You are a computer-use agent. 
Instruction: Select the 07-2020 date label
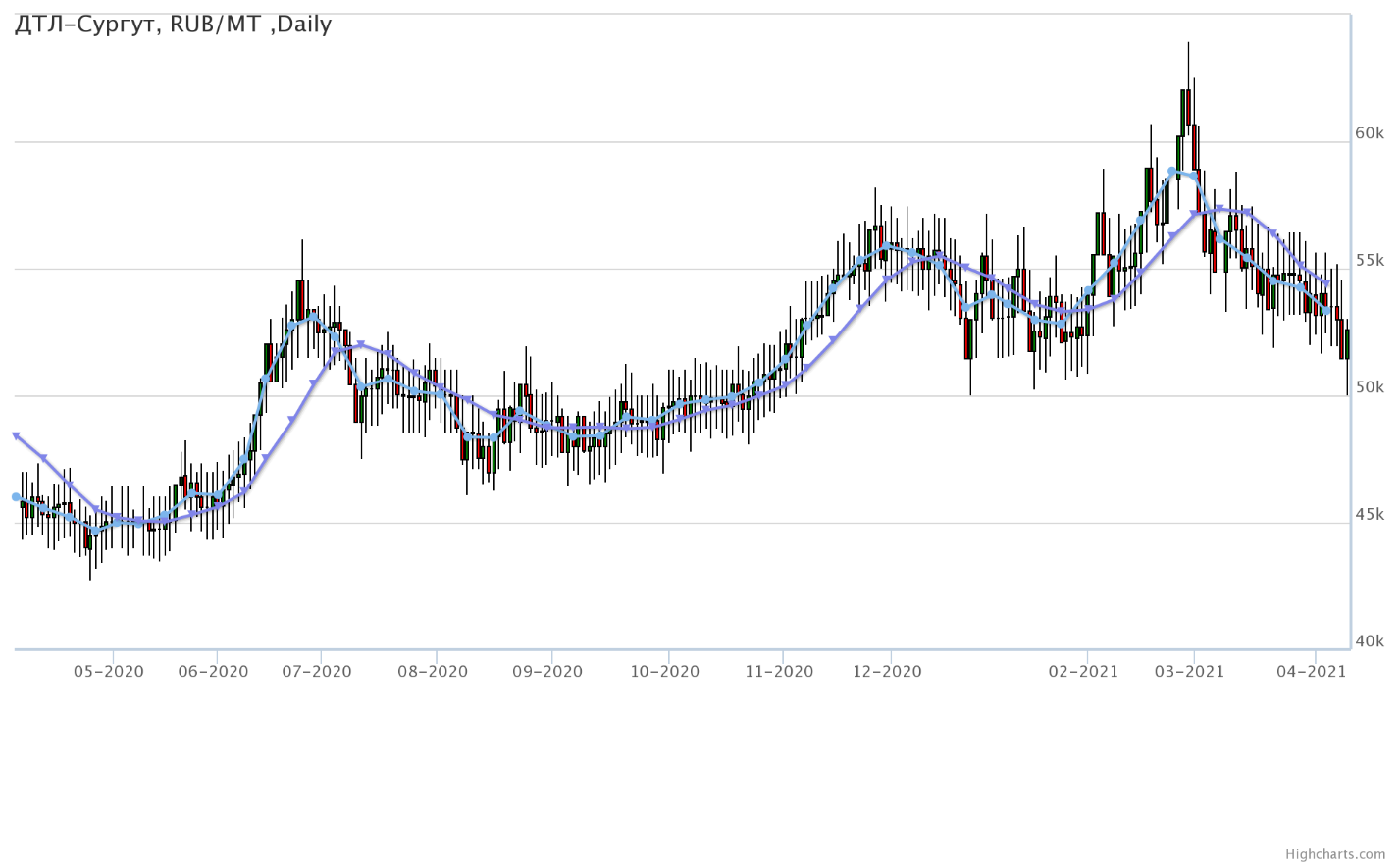point(316,672)
